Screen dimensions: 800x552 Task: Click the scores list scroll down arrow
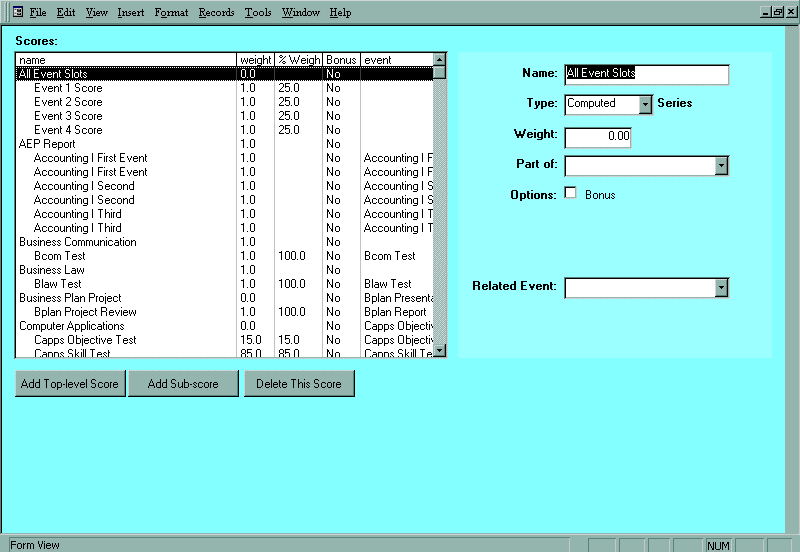point(439,350)
